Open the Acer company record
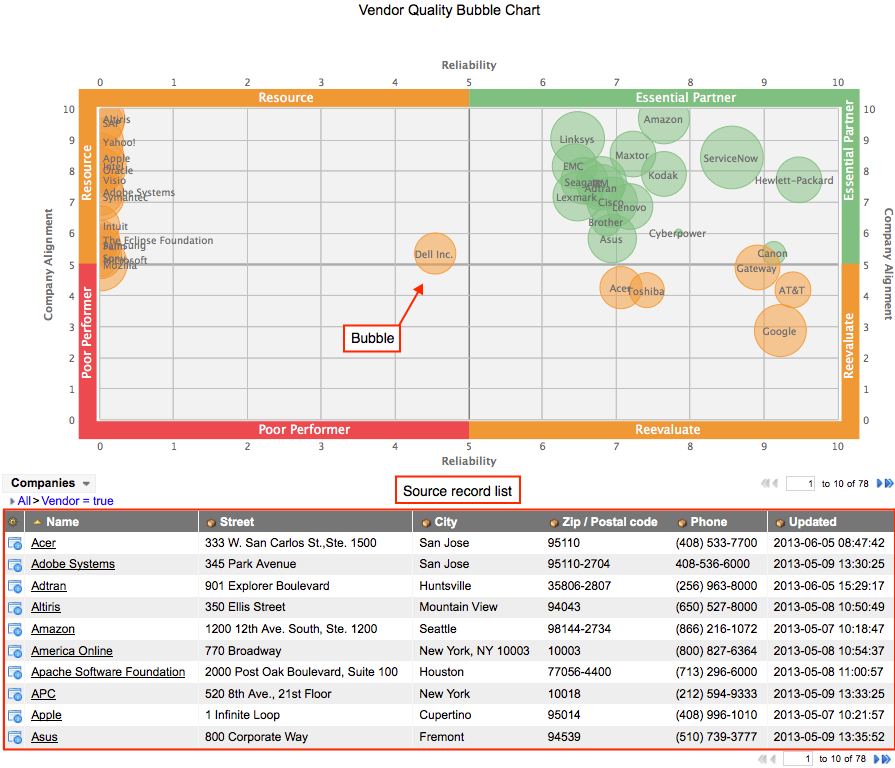 (x=43, y=543)
